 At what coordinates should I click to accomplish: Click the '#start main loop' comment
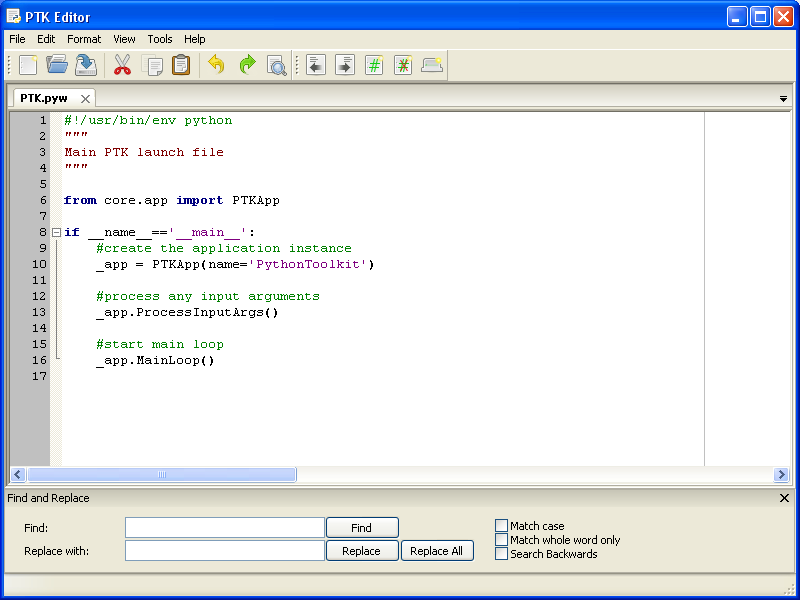tap(160, 344)
